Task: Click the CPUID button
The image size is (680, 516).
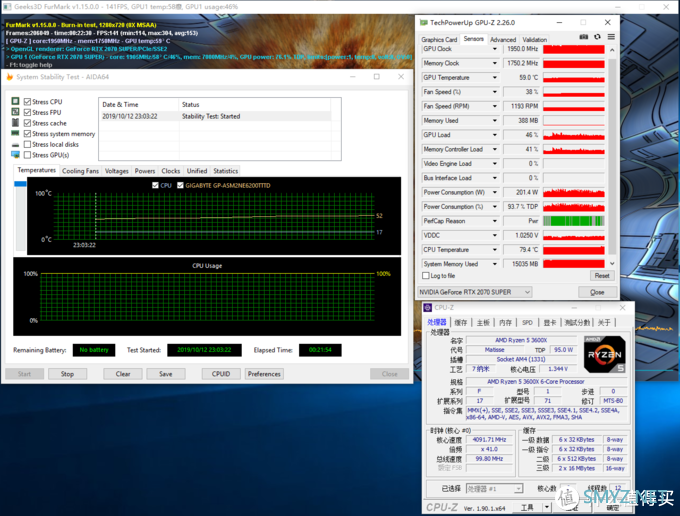Action: click(x=221, y=374)
